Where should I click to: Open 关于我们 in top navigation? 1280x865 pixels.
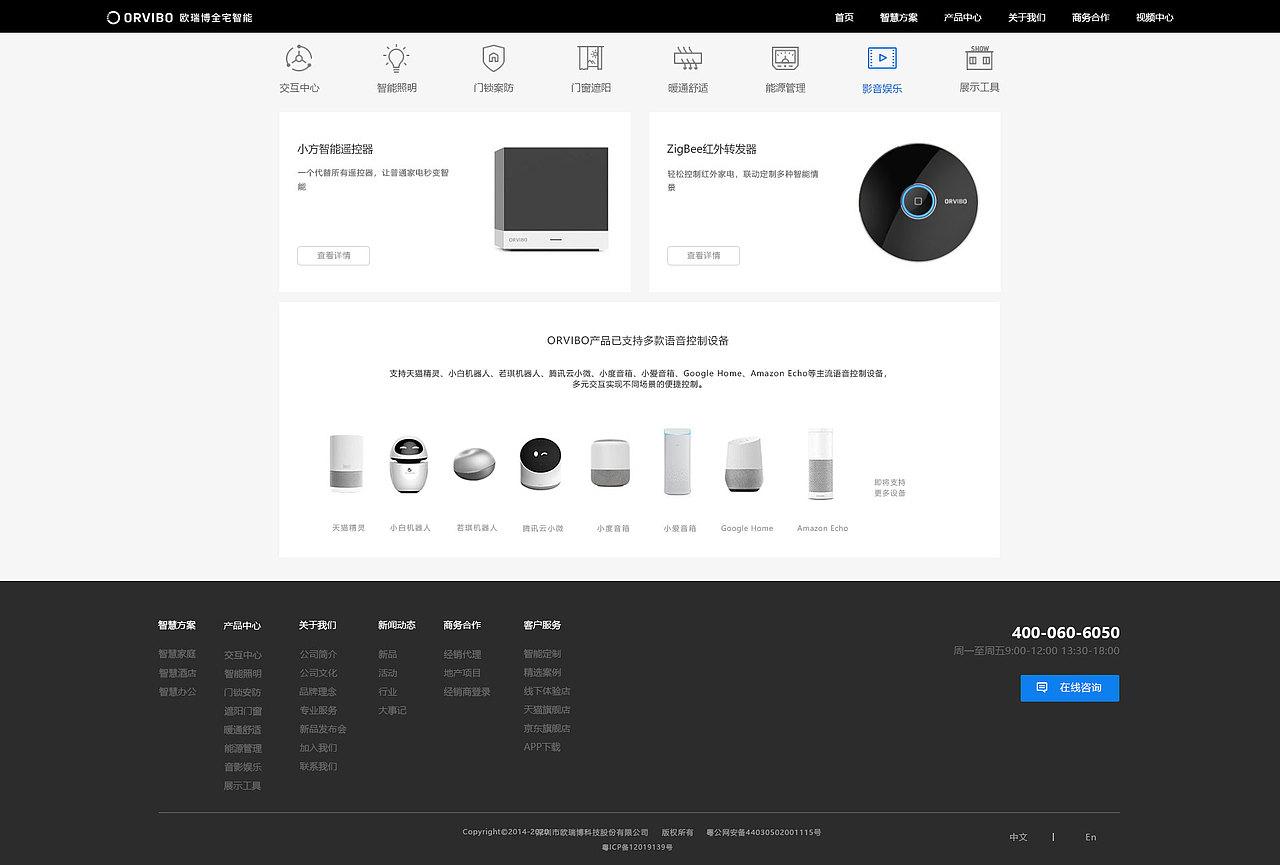pos(1026,17)
